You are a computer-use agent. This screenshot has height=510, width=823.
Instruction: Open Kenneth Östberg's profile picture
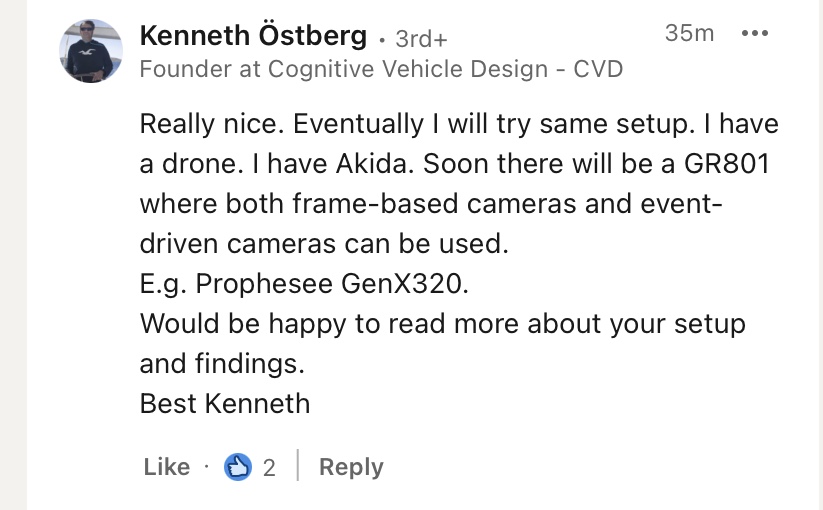coord(91,50)
